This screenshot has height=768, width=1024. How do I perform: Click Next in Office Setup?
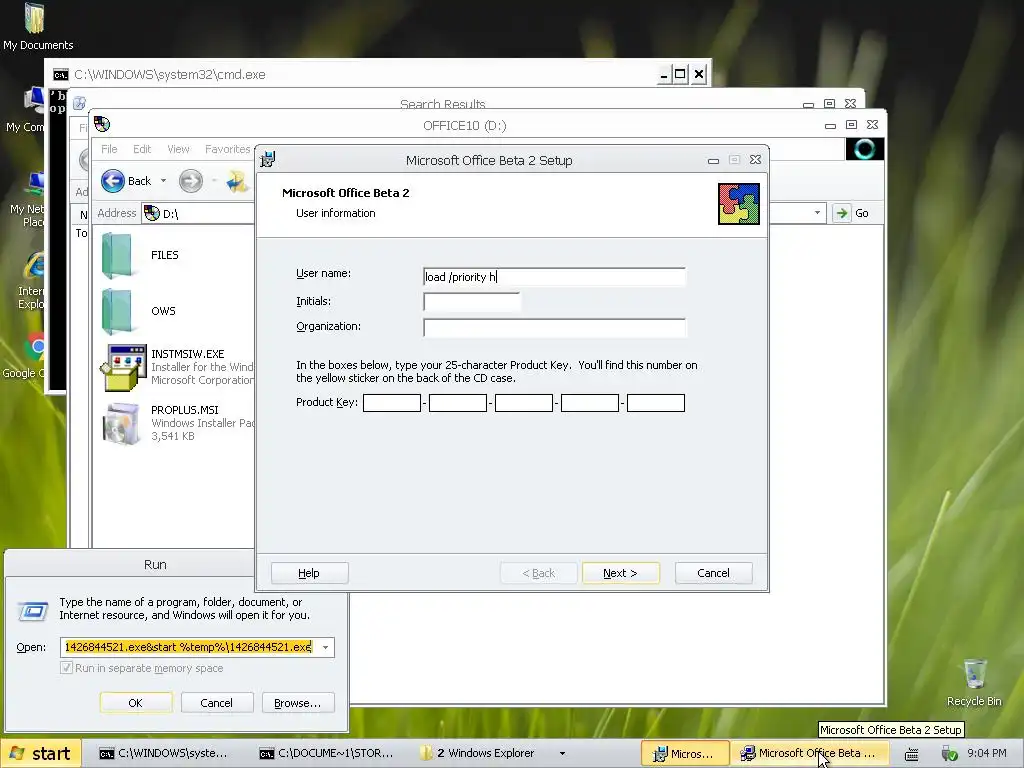620,573
